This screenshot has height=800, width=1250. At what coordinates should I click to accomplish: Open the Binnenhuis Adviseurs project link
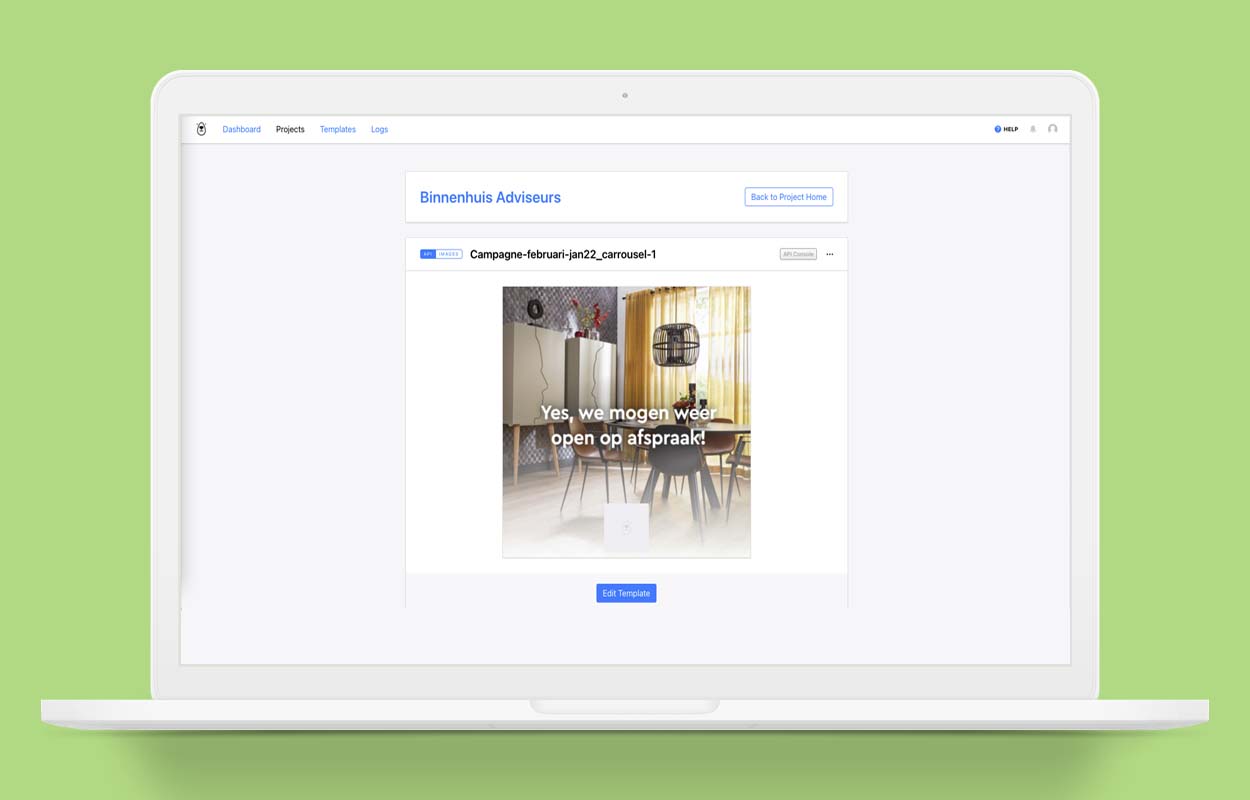click(x=490, y=197)
